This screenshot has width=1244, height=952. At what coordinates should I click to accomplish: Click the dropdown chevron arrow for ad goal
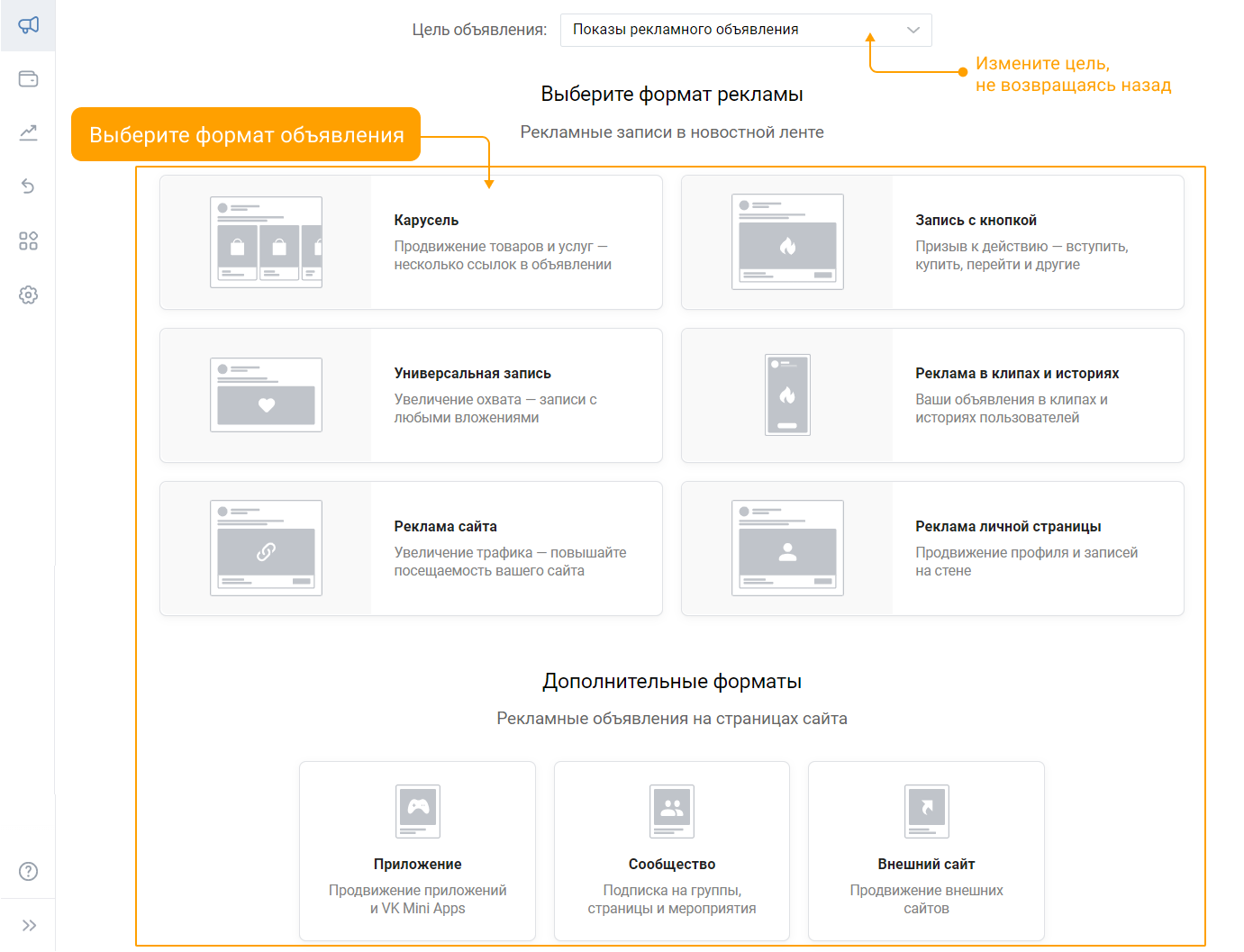[x=913, y=30]
